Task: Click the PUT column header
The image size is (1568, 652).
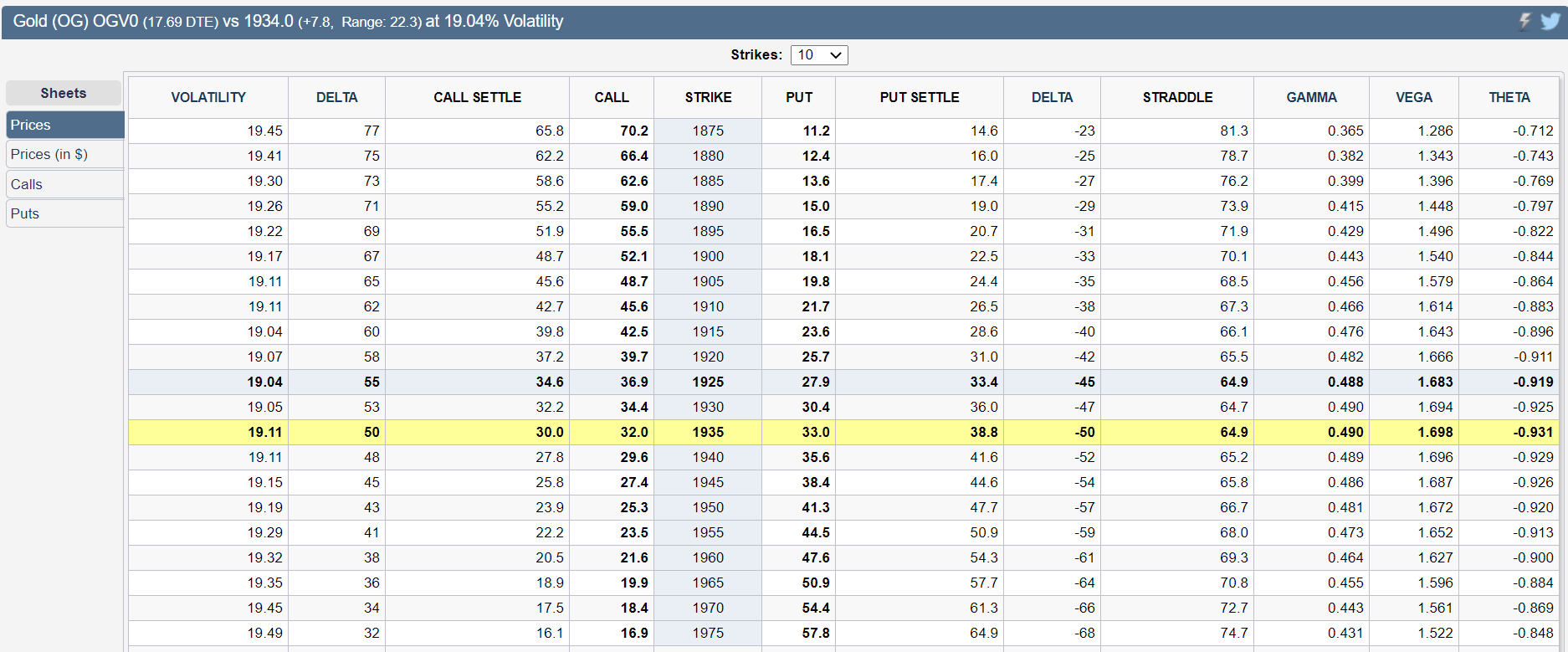Action: click(x=799, y=97)
